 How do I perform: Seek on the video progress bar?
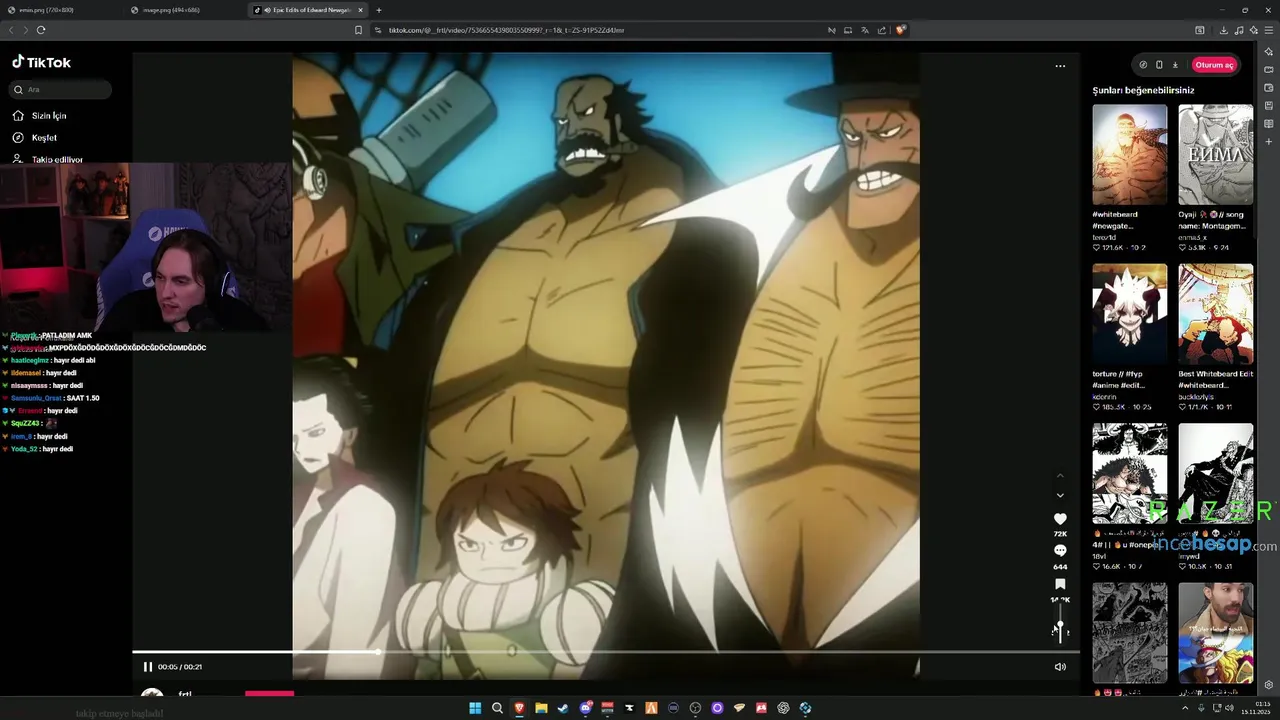(x=606, y=652)
